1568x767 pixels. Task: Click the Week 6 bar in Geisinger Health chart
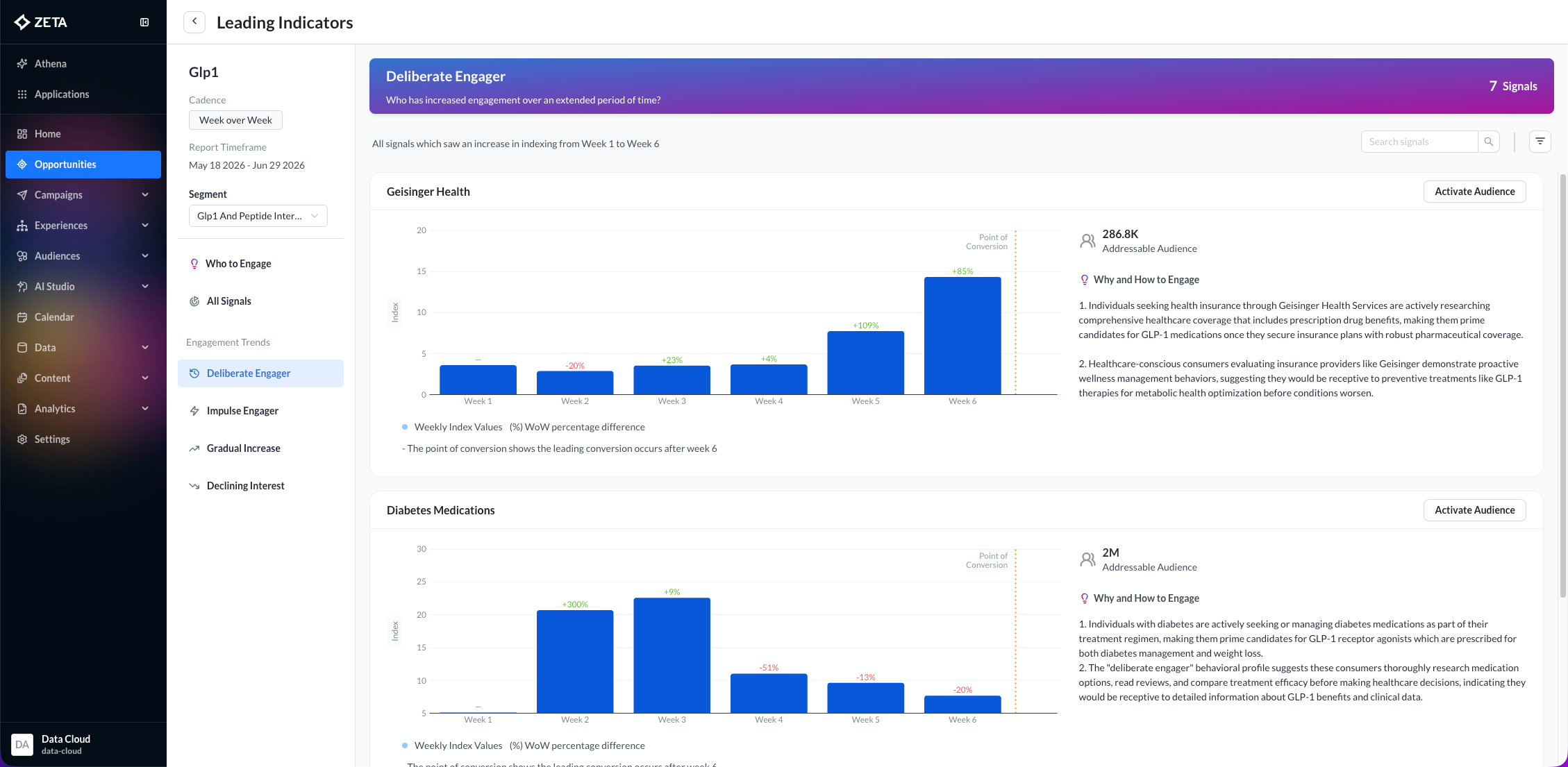(x=962, y=336)
